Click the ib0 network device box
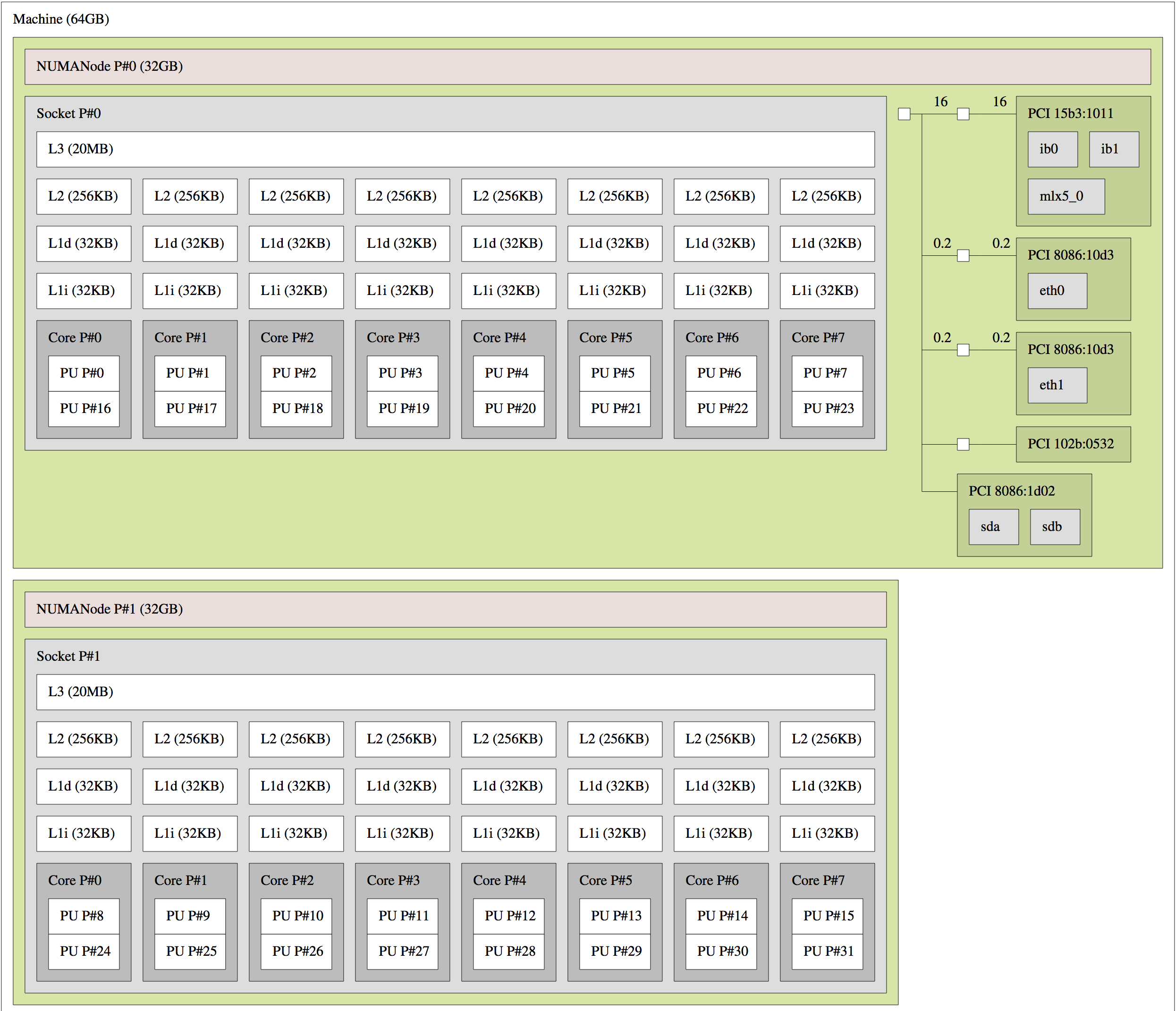 click(x=1052, y=149)
